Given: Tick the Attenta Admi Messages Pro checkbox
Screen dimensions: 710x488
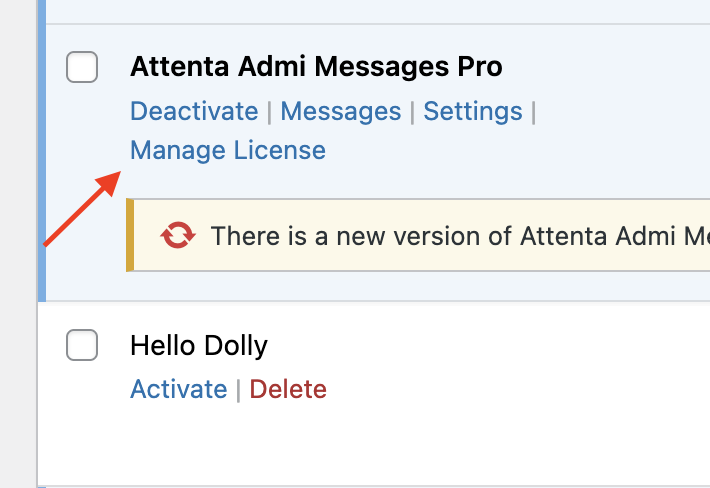Looking at the screenshot, I should (82, 67).
